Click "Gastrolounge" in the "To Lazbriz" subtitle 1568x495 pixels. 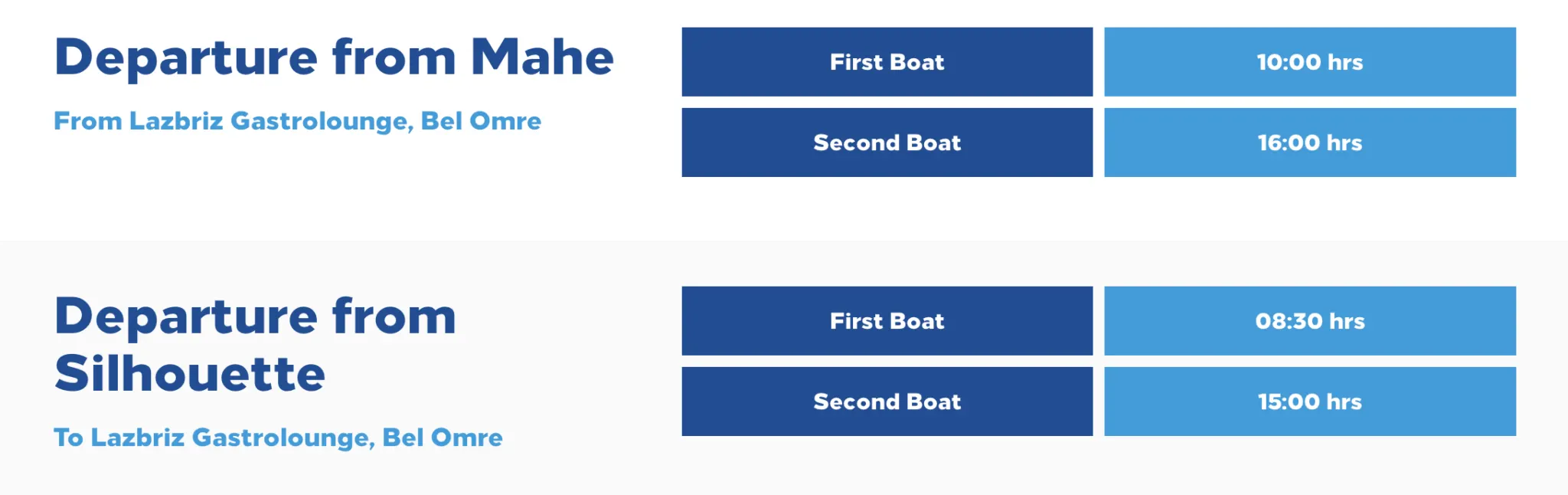283,438
